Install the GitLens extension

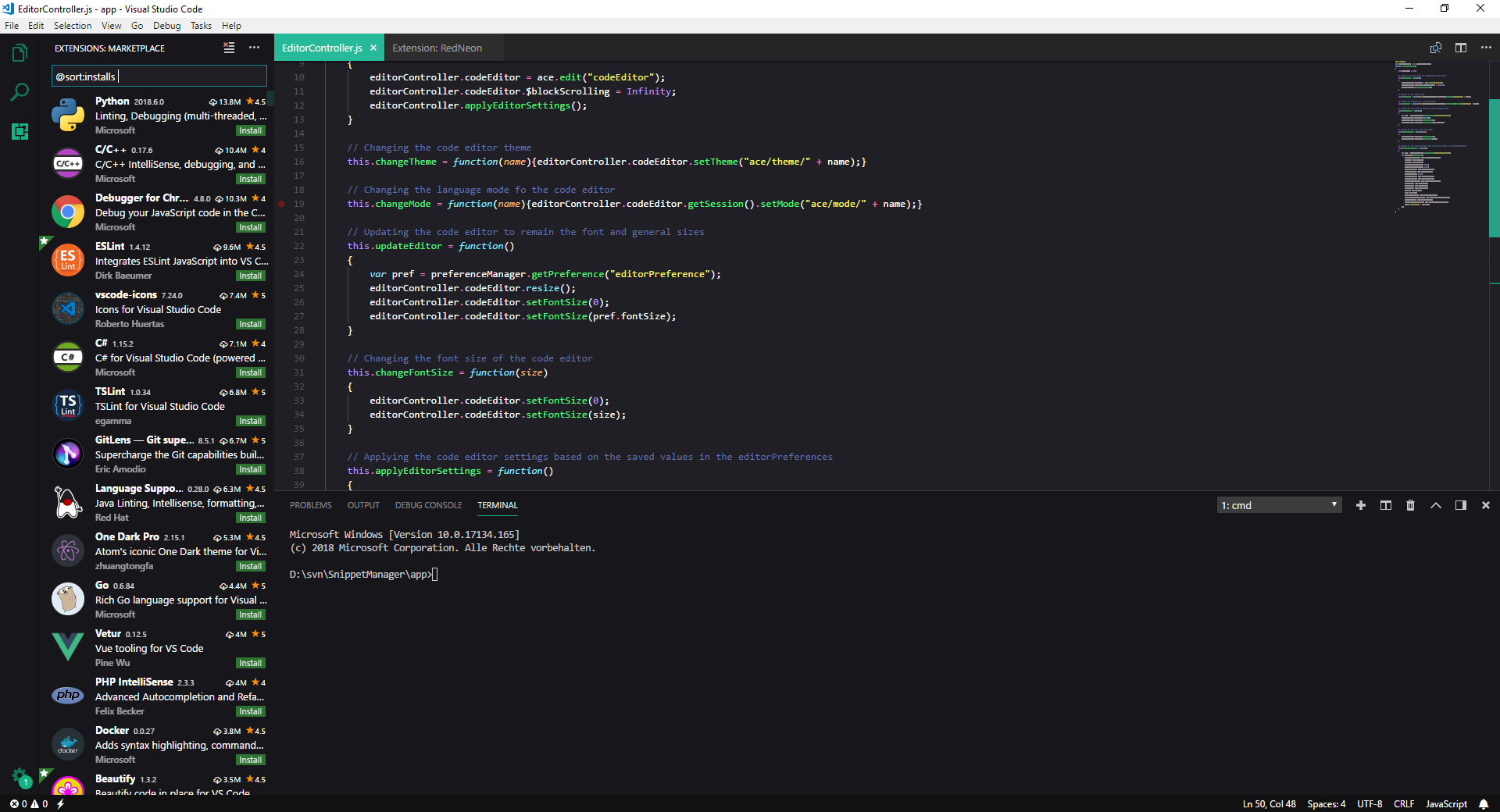[251, 469]
